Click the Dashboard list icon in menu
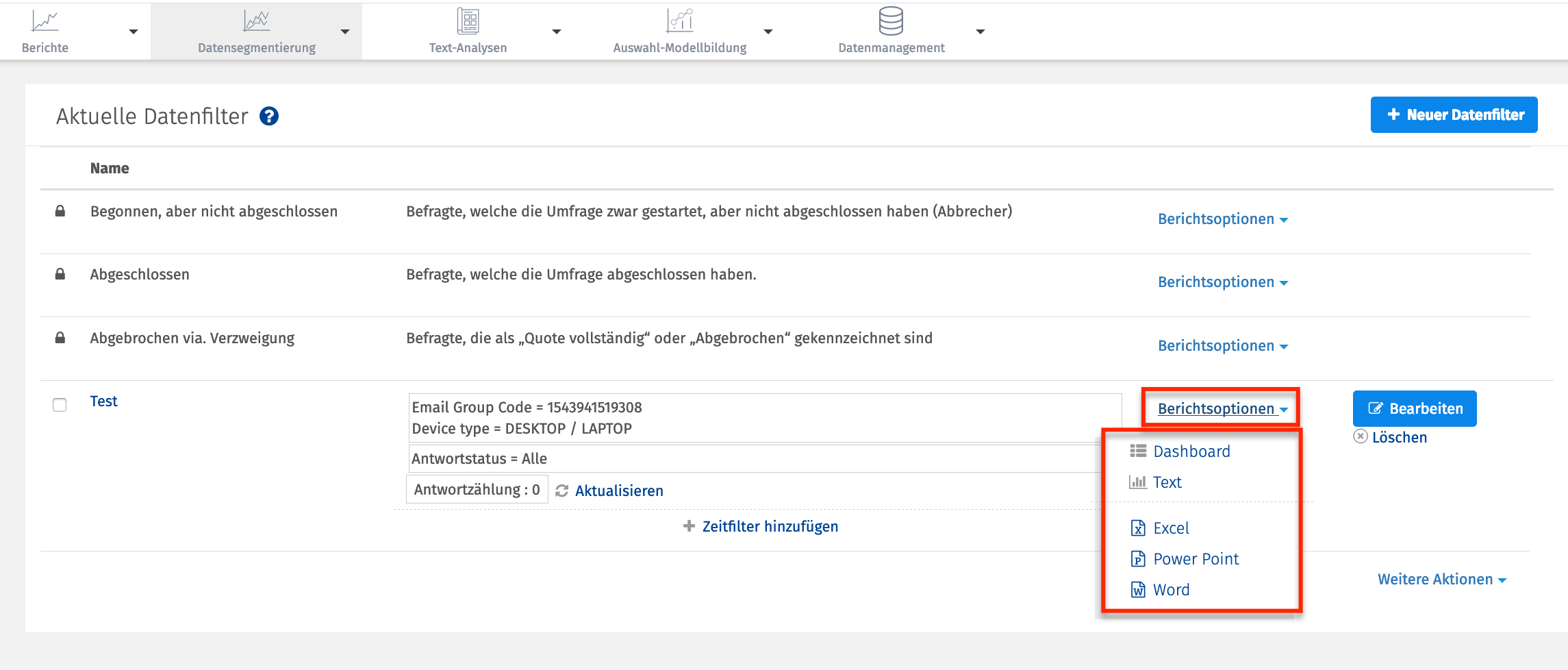The image size is (1568, 670). pyautogui.click(x=1138, y=451)
